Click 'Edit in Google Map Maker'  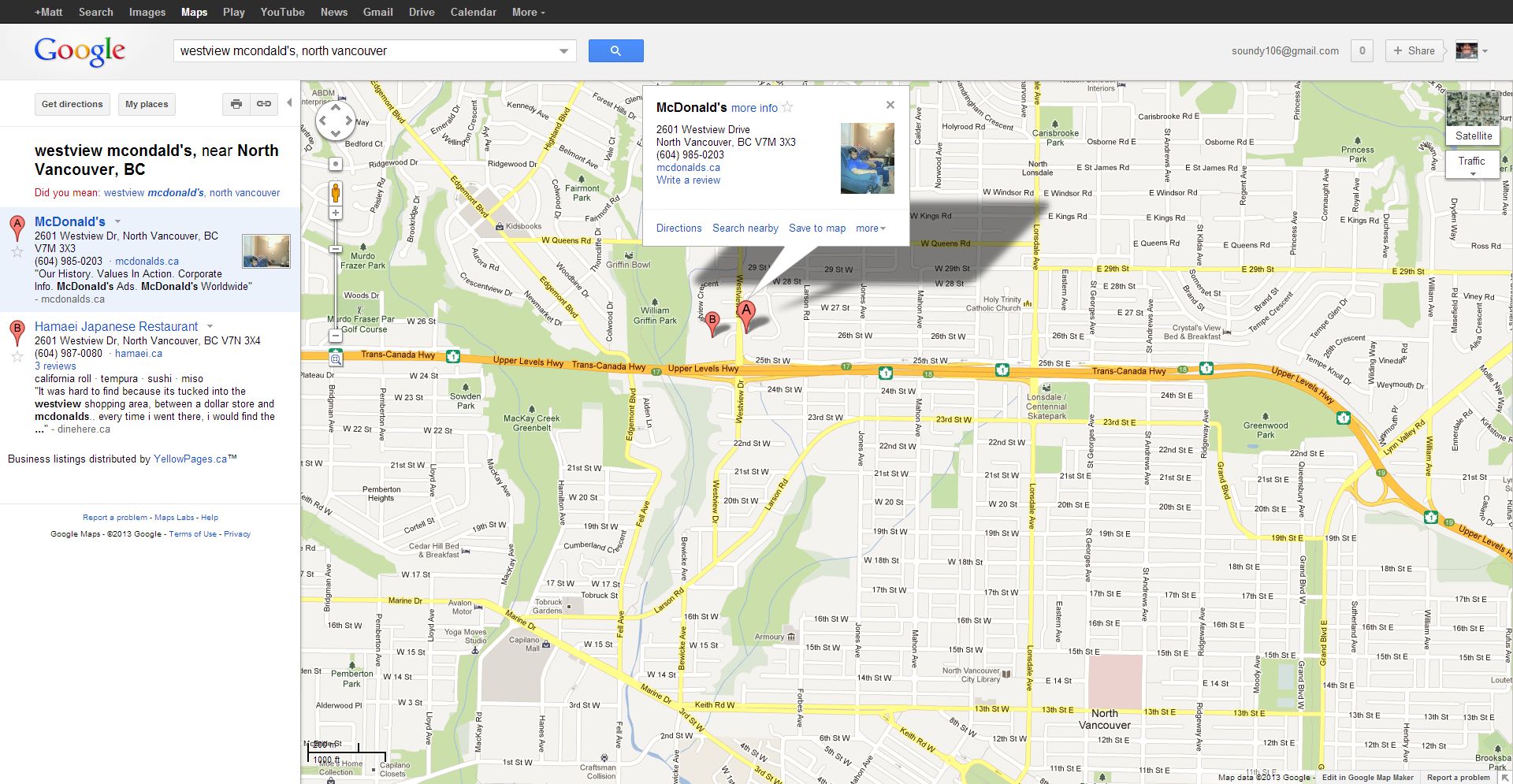click(x=1368, y=778)
